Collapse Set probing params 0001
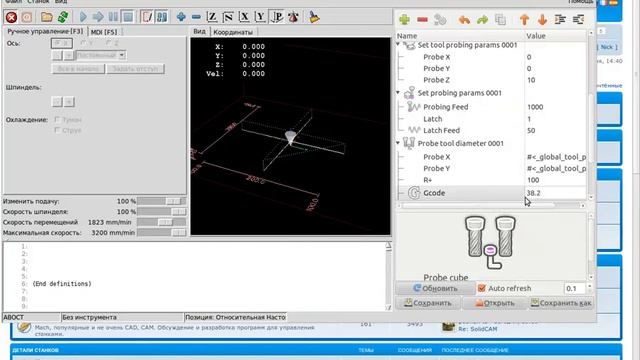Screen dimensions: 640x360 [398, 93]
